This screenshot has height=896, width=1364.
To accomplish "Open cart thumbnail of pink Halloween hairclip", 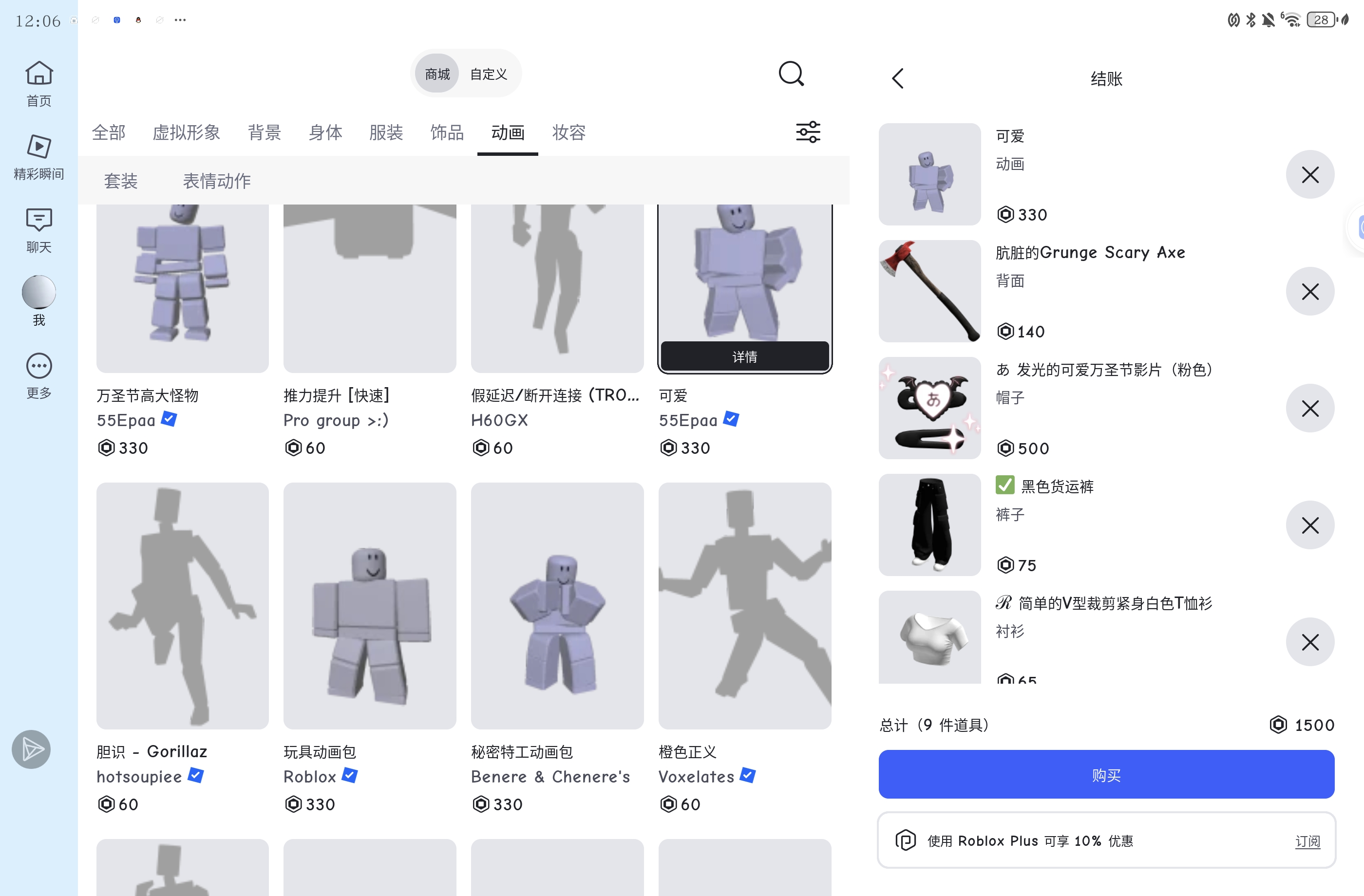I will pos(929,408).
